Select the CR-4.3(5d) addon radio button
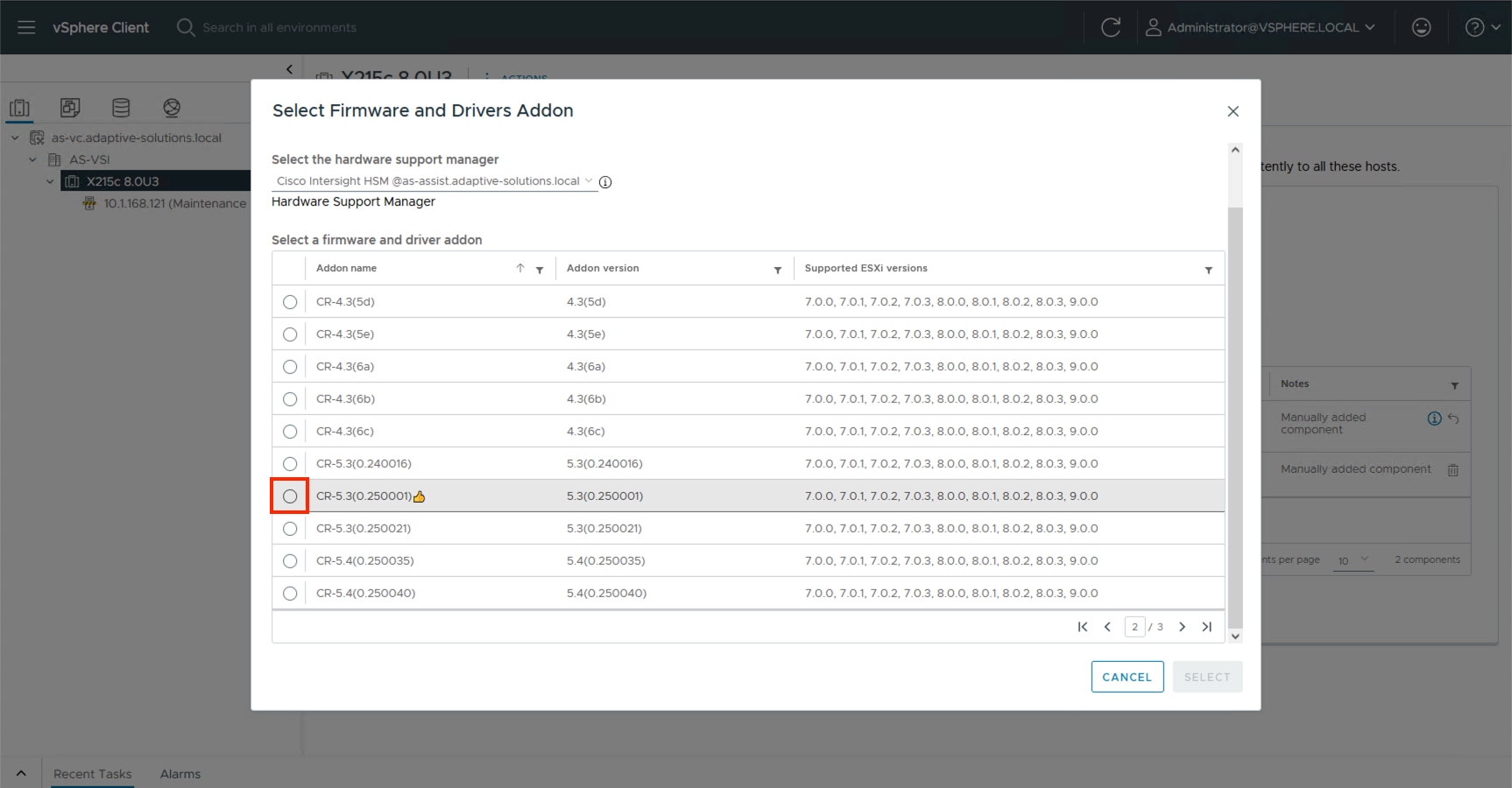 [x=289, y=302]
